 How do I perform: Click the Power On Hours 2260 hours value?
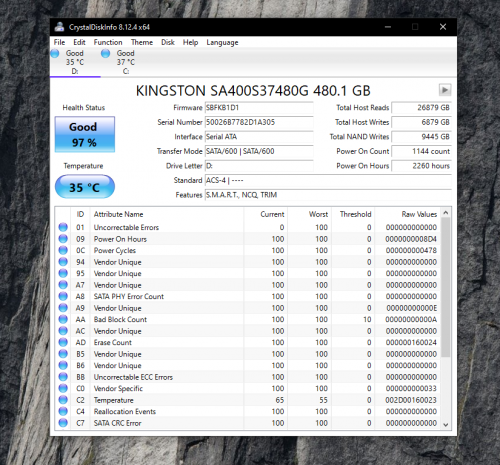coord(421,166)
